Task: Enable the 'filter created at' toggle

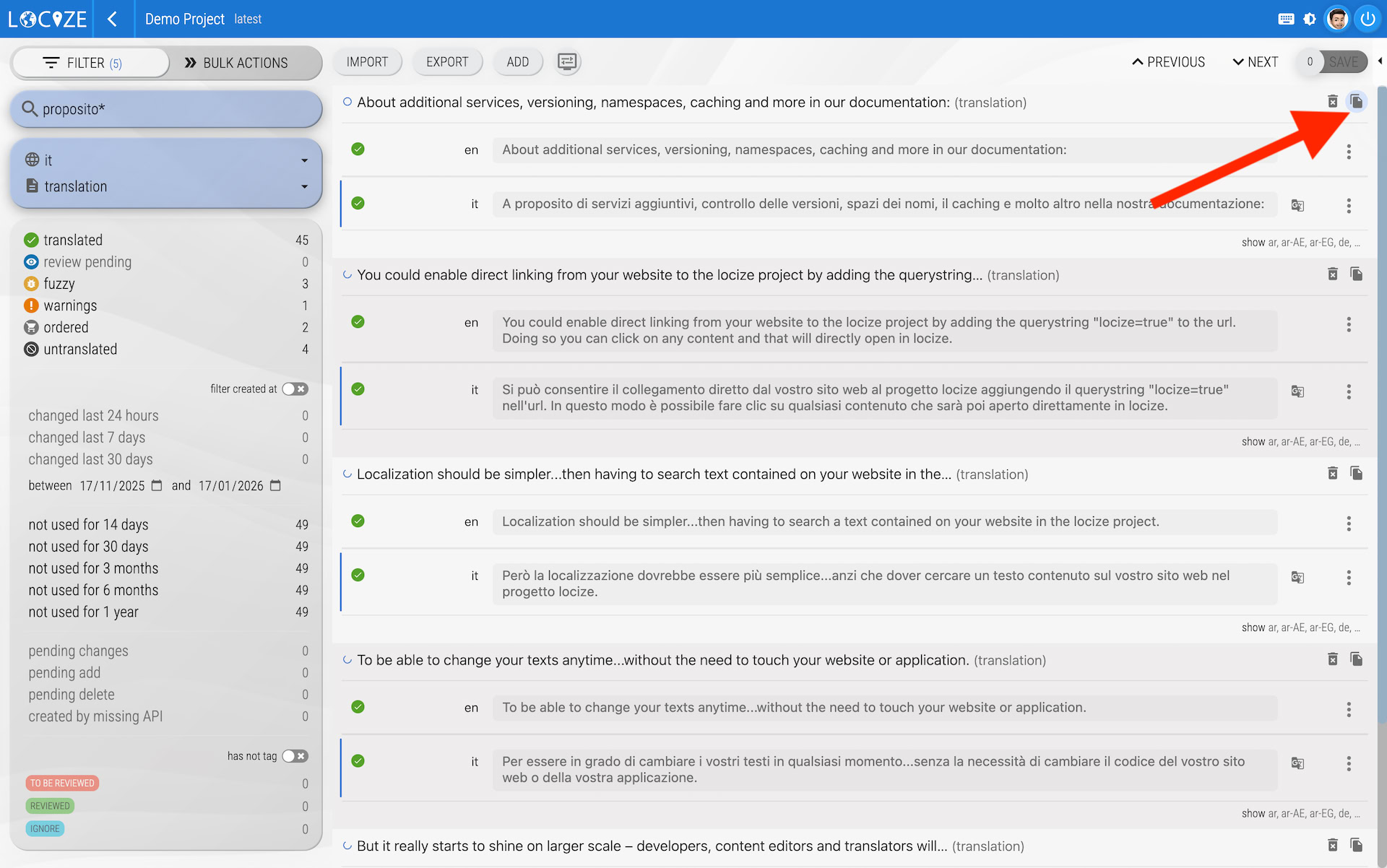Action: click(295, 389)
